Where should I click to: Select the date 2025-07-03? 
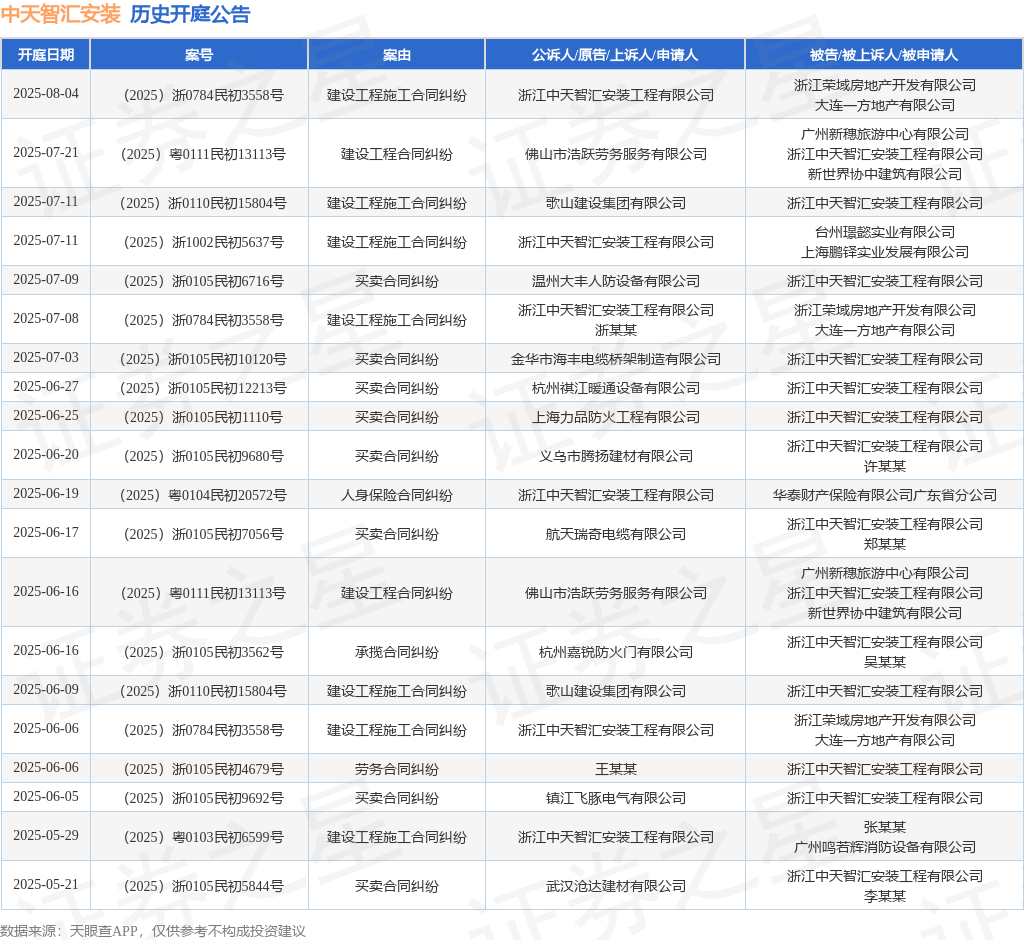(x=46, y=357)
